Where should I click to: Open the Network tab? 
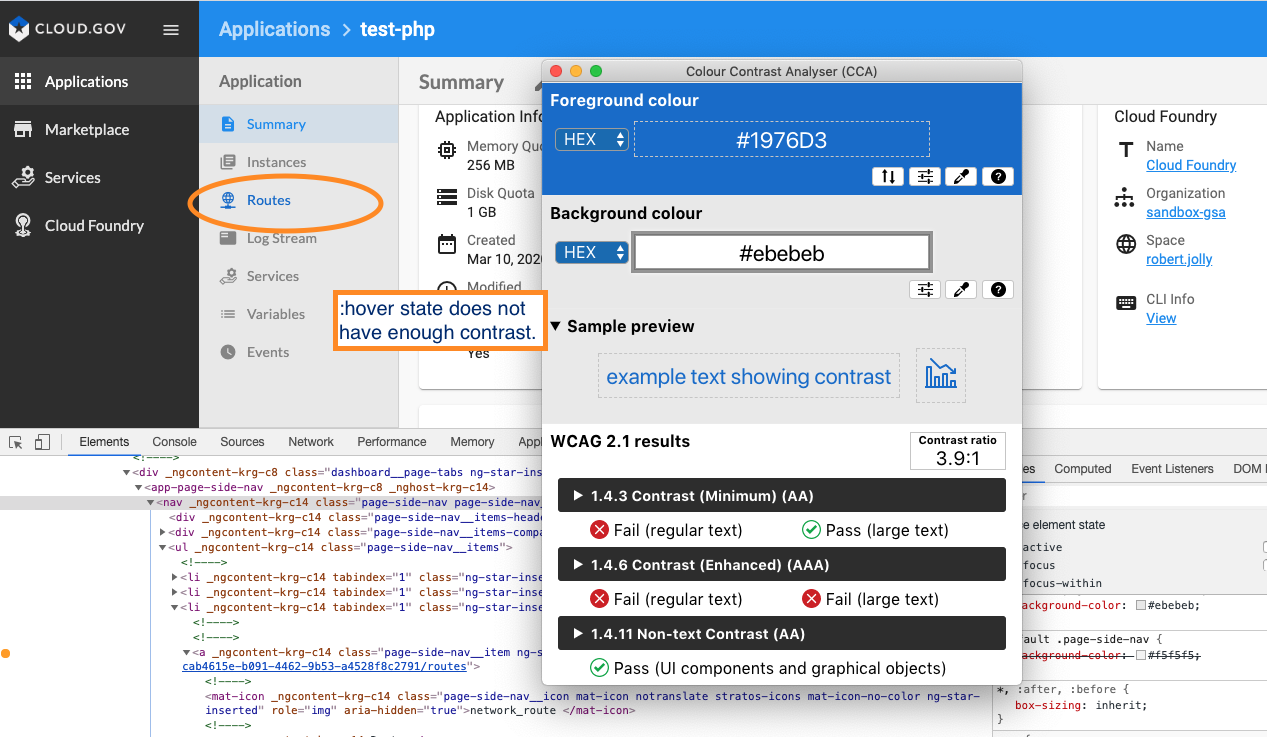pyautogui.click(x=311, y=442)
